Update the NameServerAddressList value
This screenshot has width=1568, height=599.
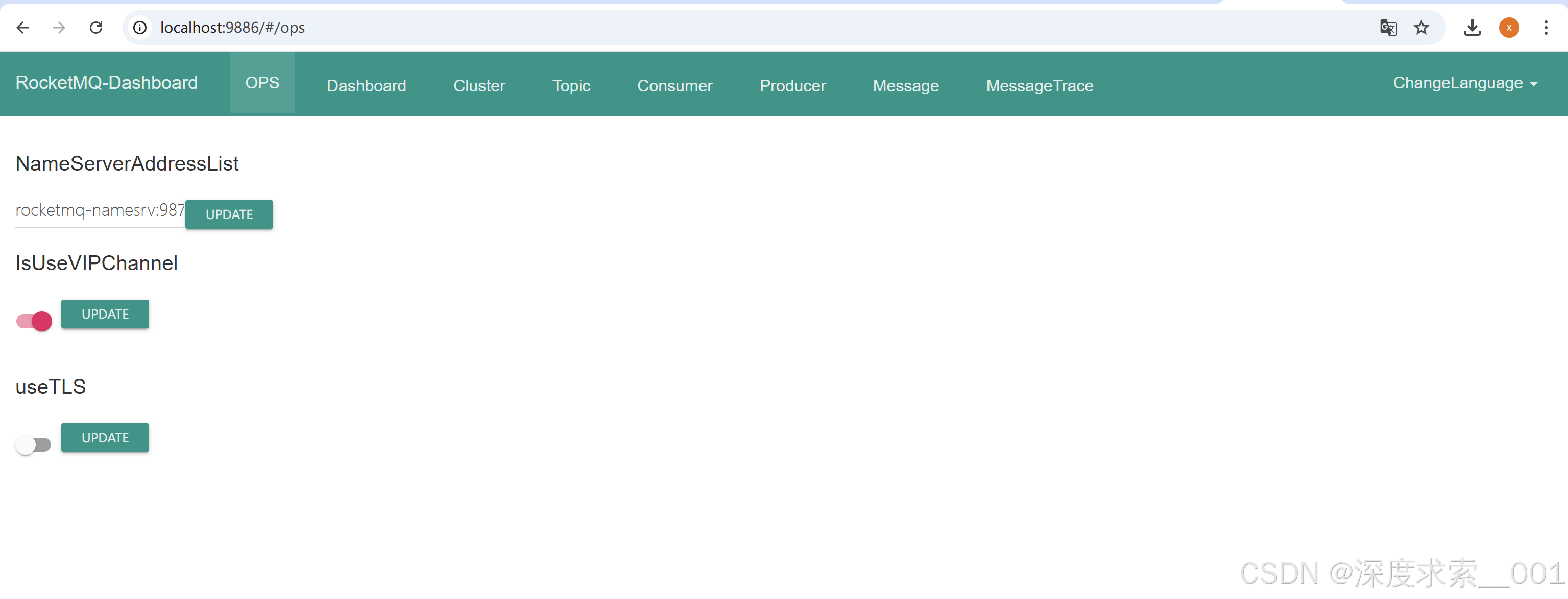click(229, 214)
